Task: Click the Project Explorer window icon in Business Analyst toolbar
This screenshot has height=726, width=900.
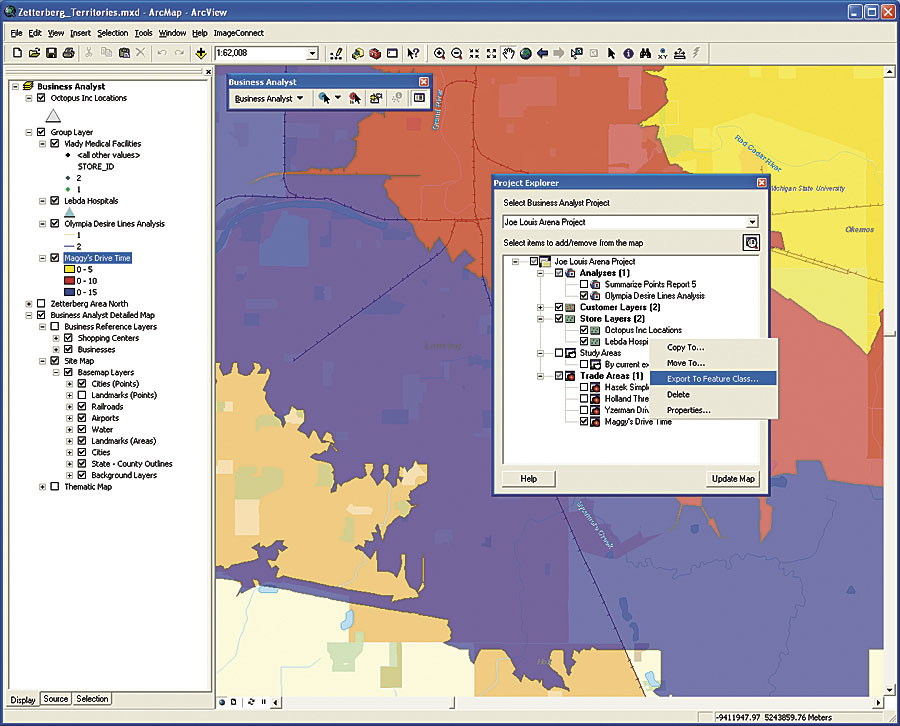Action: pos(420,98)
